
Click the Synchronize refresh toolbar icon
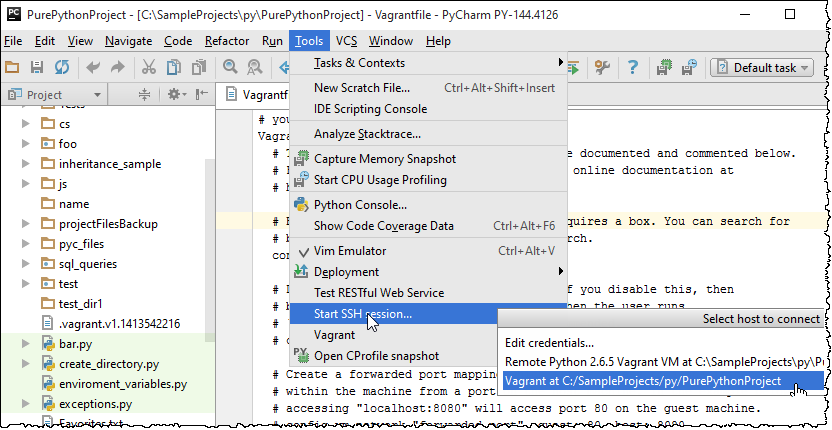[x=62, y=67]
